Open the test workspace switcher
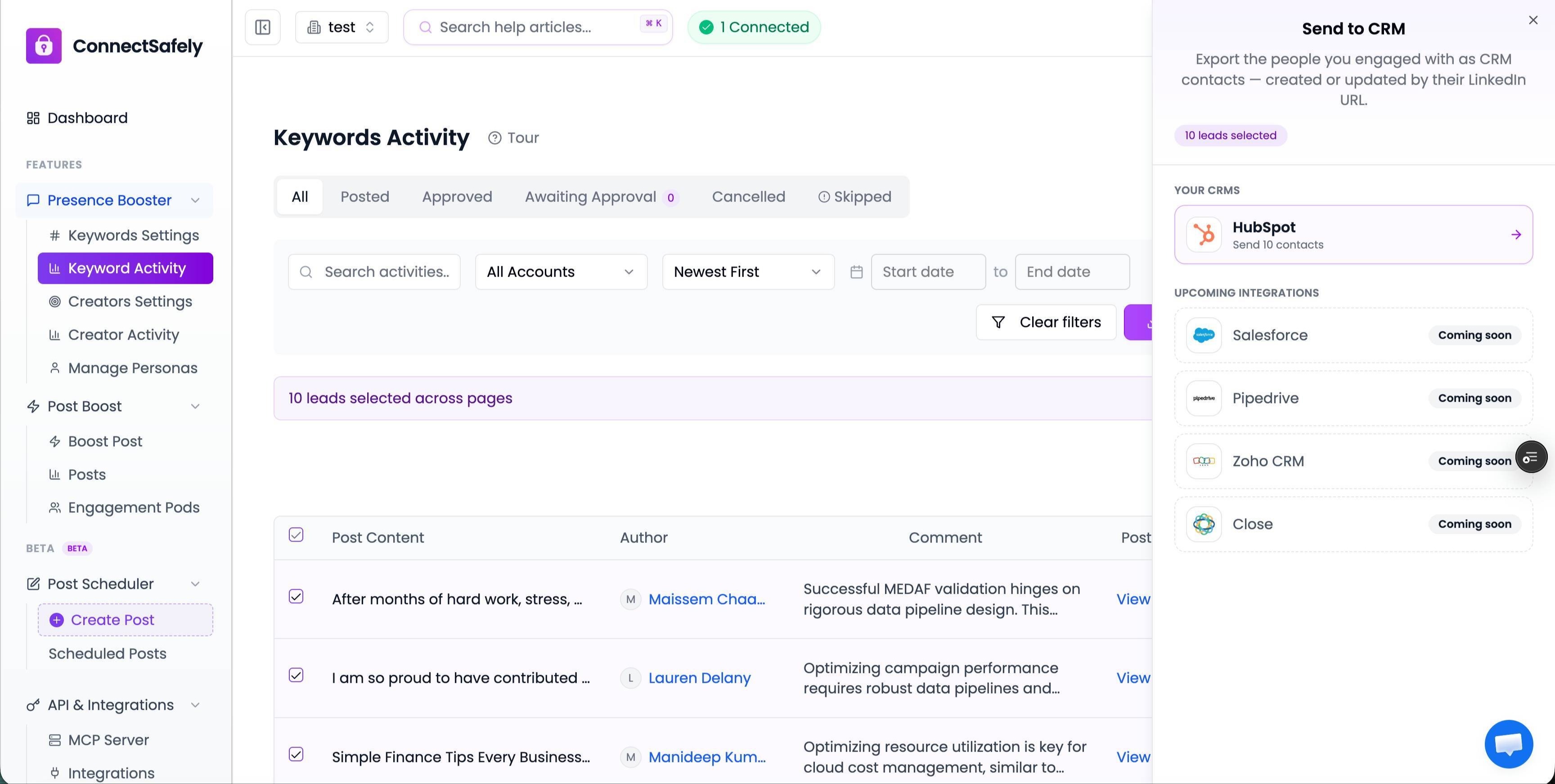 342,27
